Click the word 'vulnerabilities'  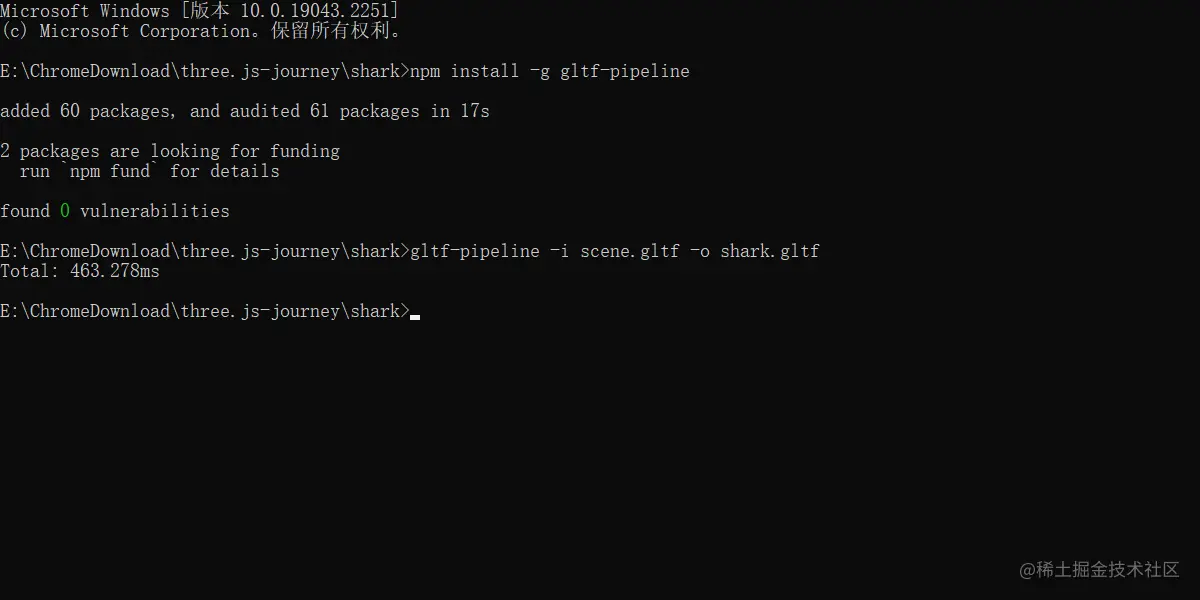point(155,211)
